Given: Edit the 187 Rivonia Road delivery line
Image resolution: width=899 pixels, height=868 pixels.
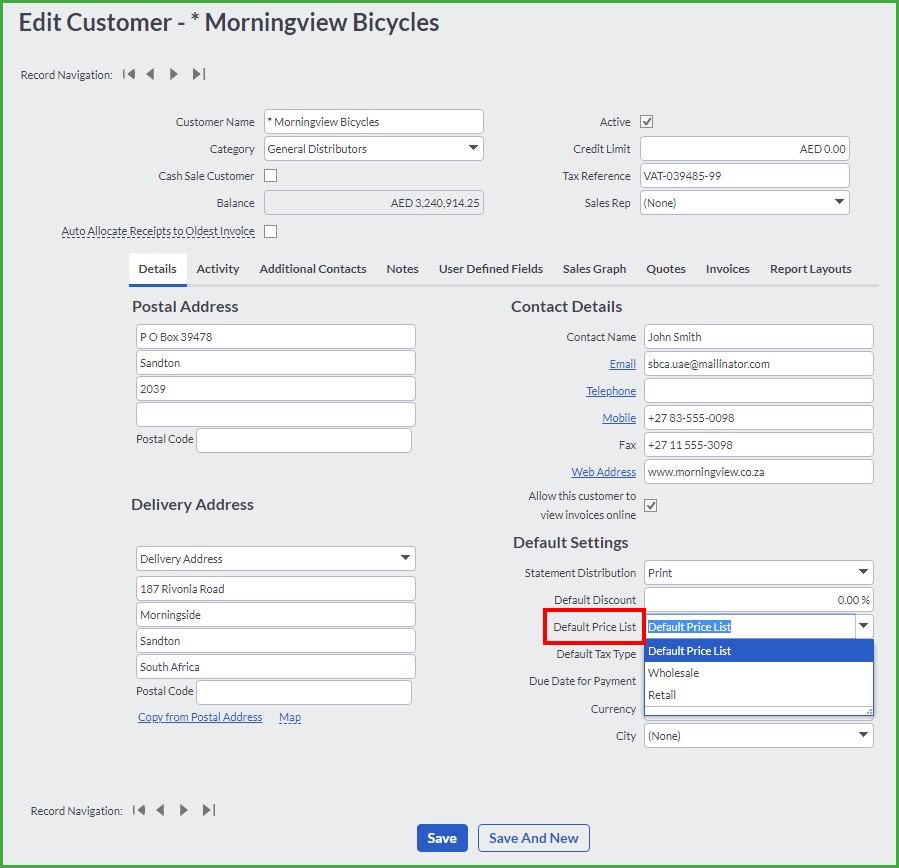Looking at the screenshot, I should pos(276,588).
